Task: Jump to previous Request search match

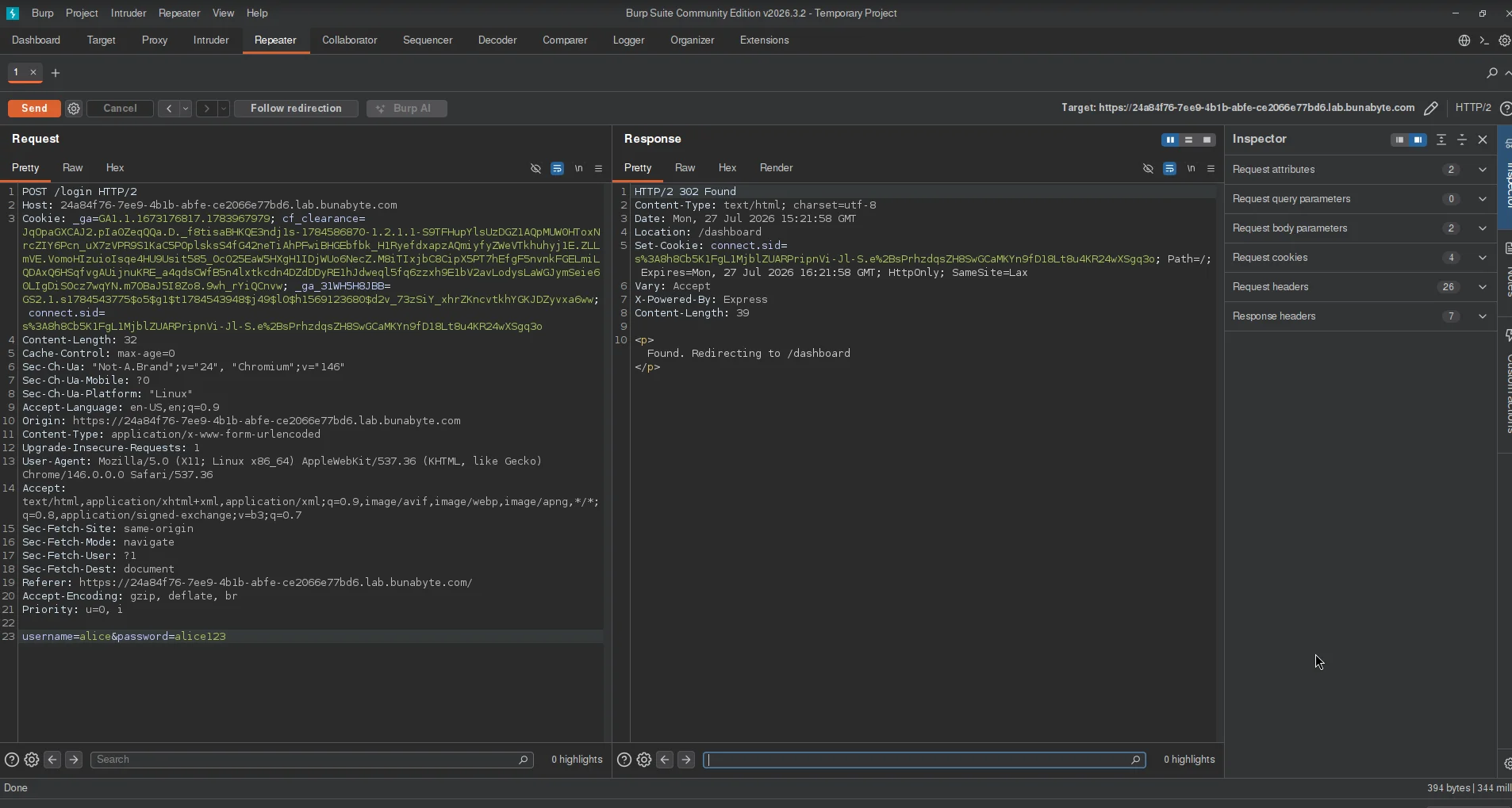Action: click(52, 760)
